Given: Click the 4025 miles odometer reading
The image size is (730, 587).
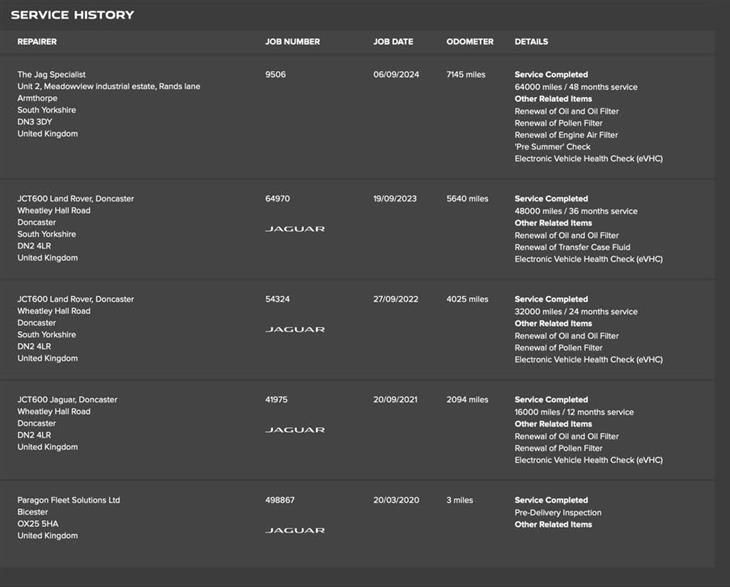Looking at the screenshot, I should (x=467, y=299).
